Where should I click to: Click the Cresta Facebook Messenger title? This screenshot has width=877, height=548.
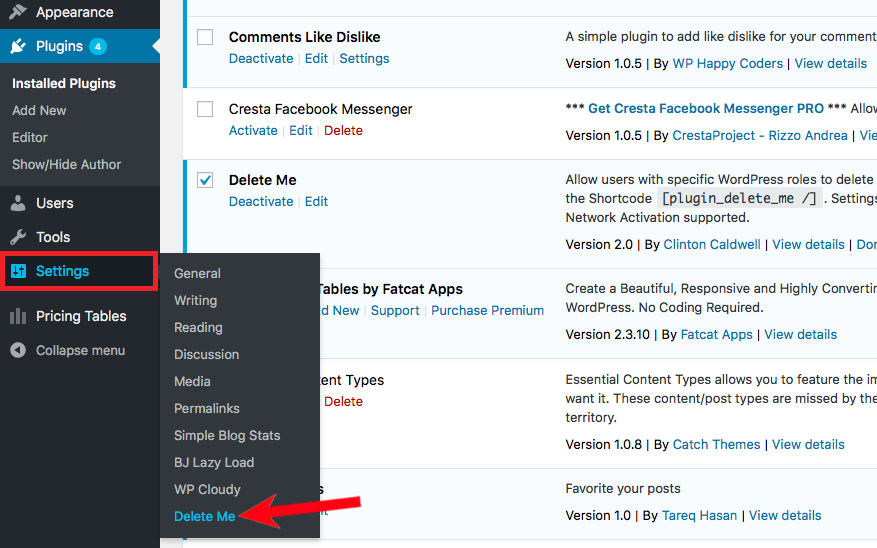click(320, 109)
